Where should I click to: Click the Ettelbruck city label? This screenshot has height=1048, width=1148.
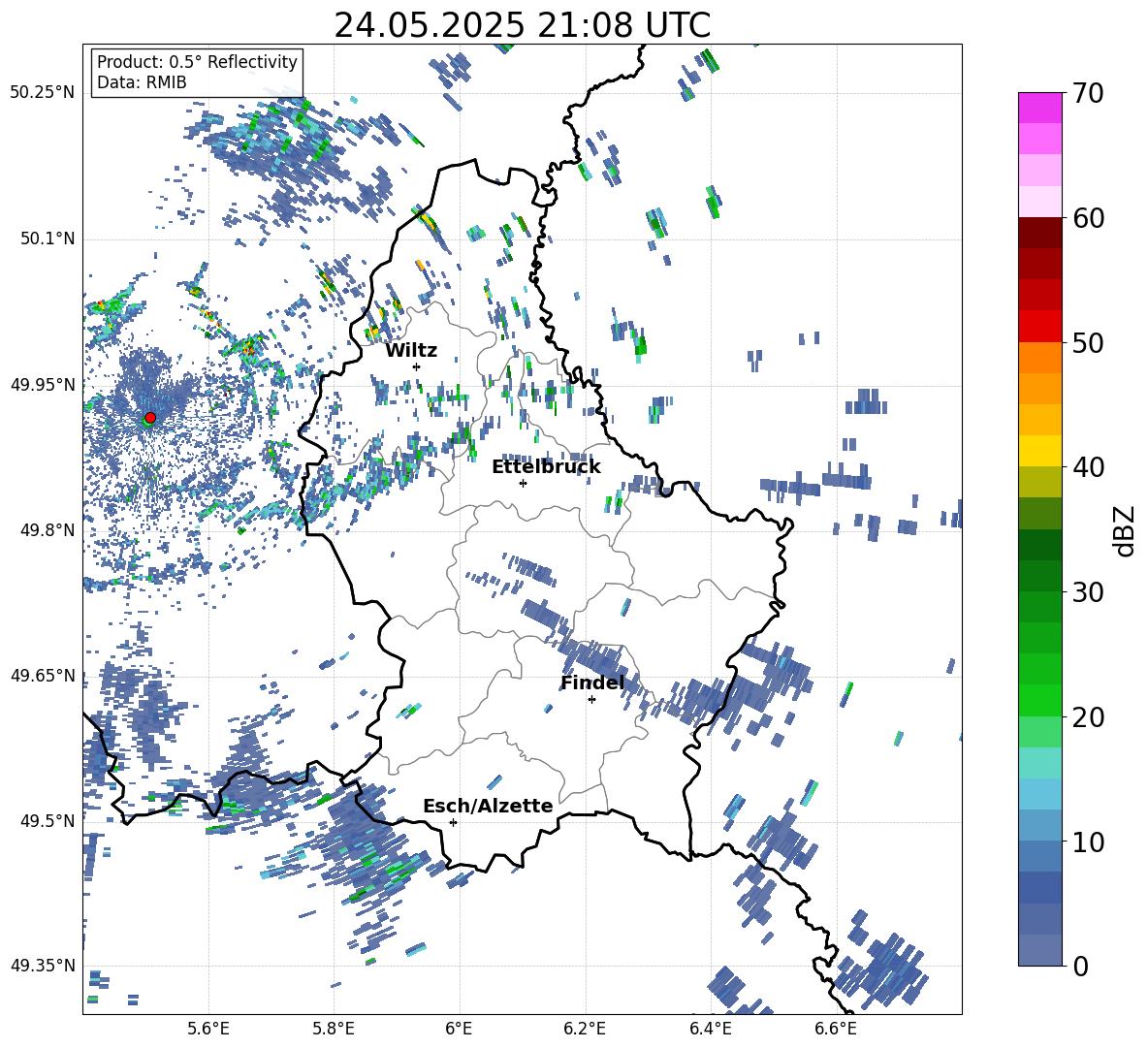coord(546,467)
